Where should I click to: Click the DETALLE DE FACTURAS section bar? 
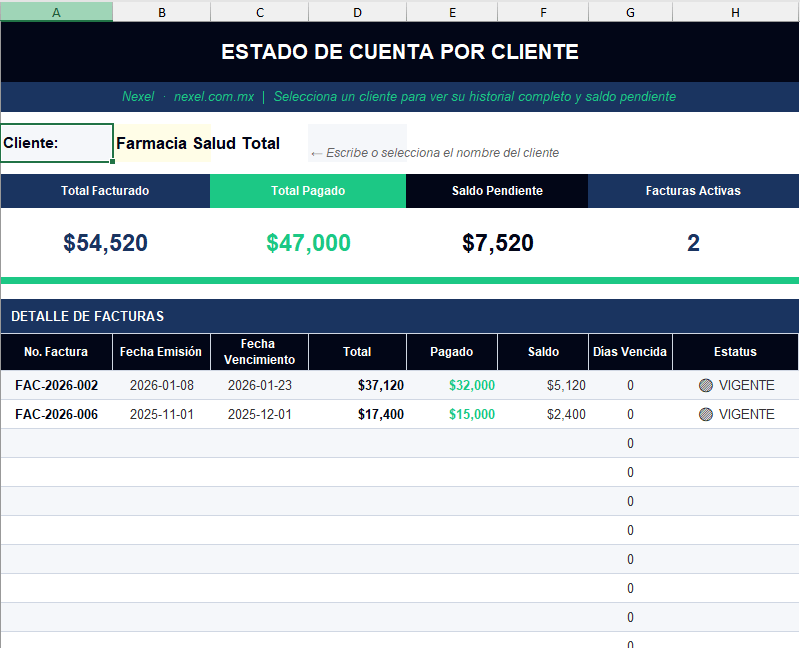[400, 316]
